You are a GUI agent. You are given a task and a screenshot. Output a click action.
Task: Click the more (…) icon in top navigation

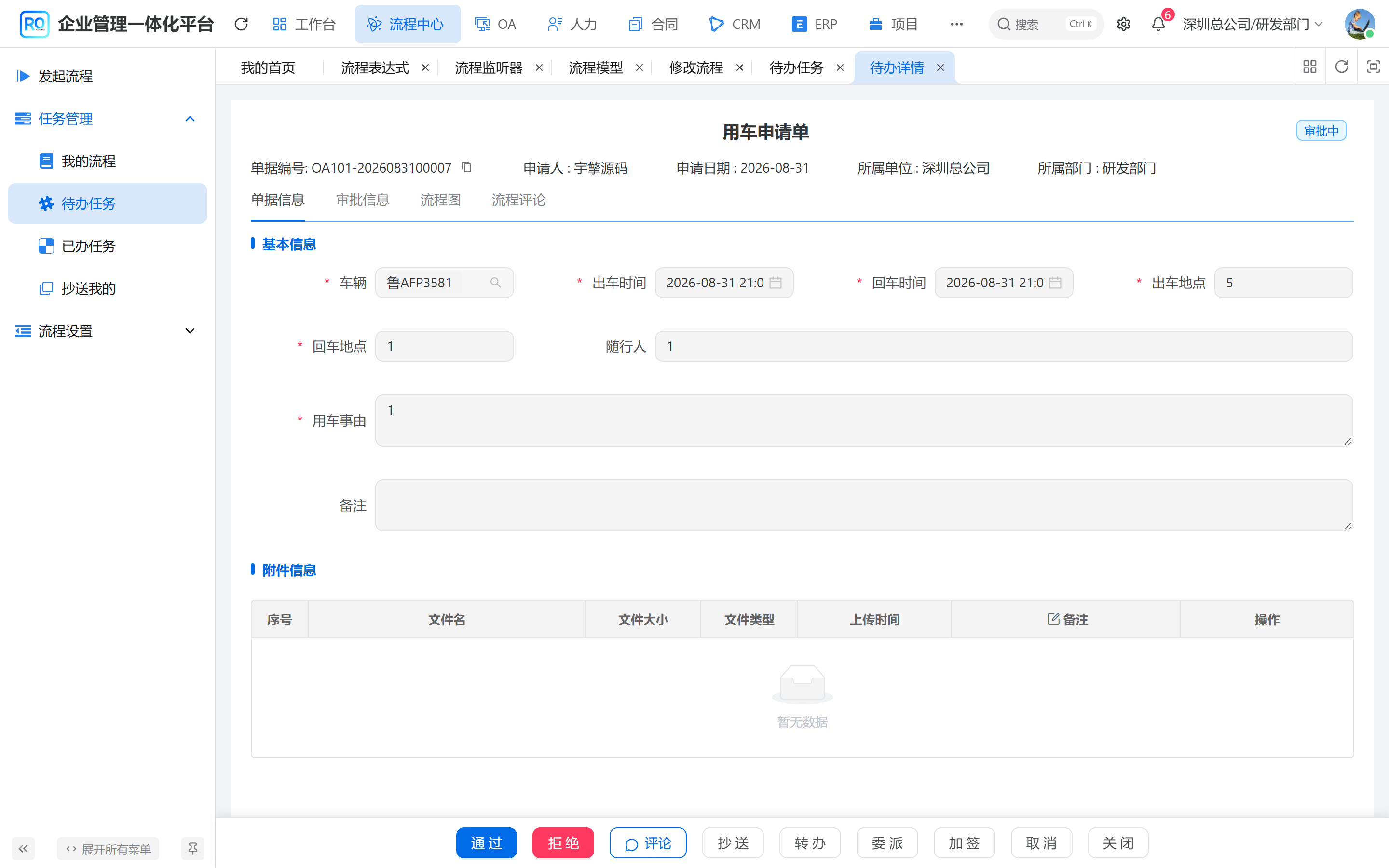coord(956,24)
